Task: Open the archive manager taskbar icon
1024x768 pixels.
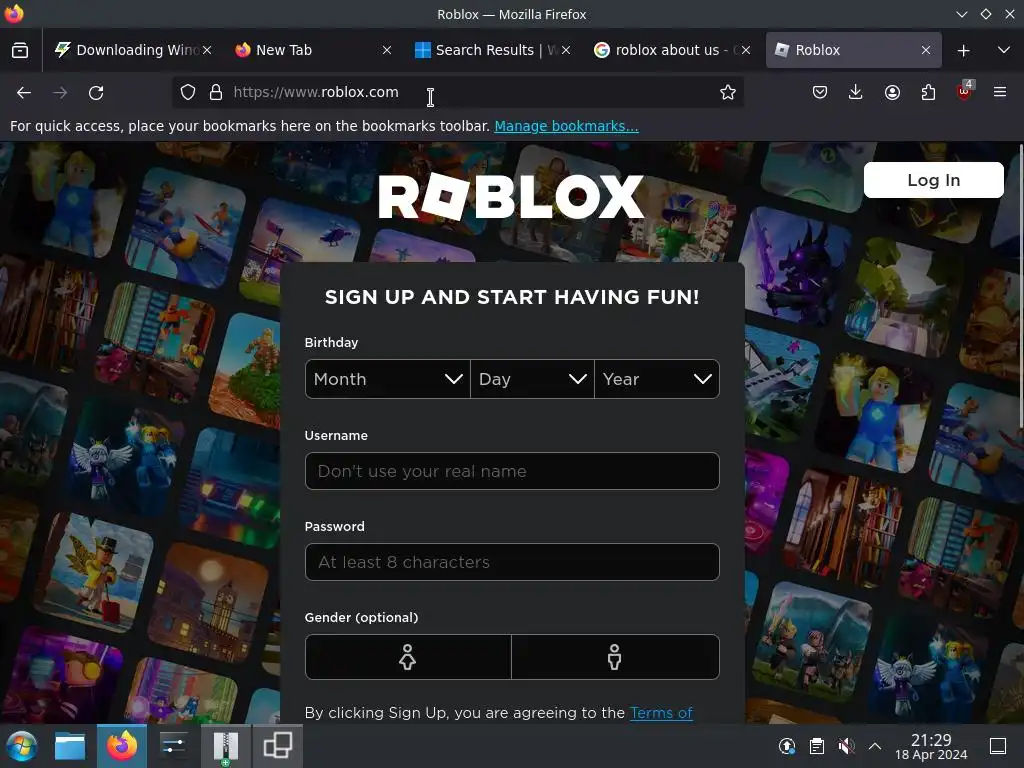Action: point(225,746)
